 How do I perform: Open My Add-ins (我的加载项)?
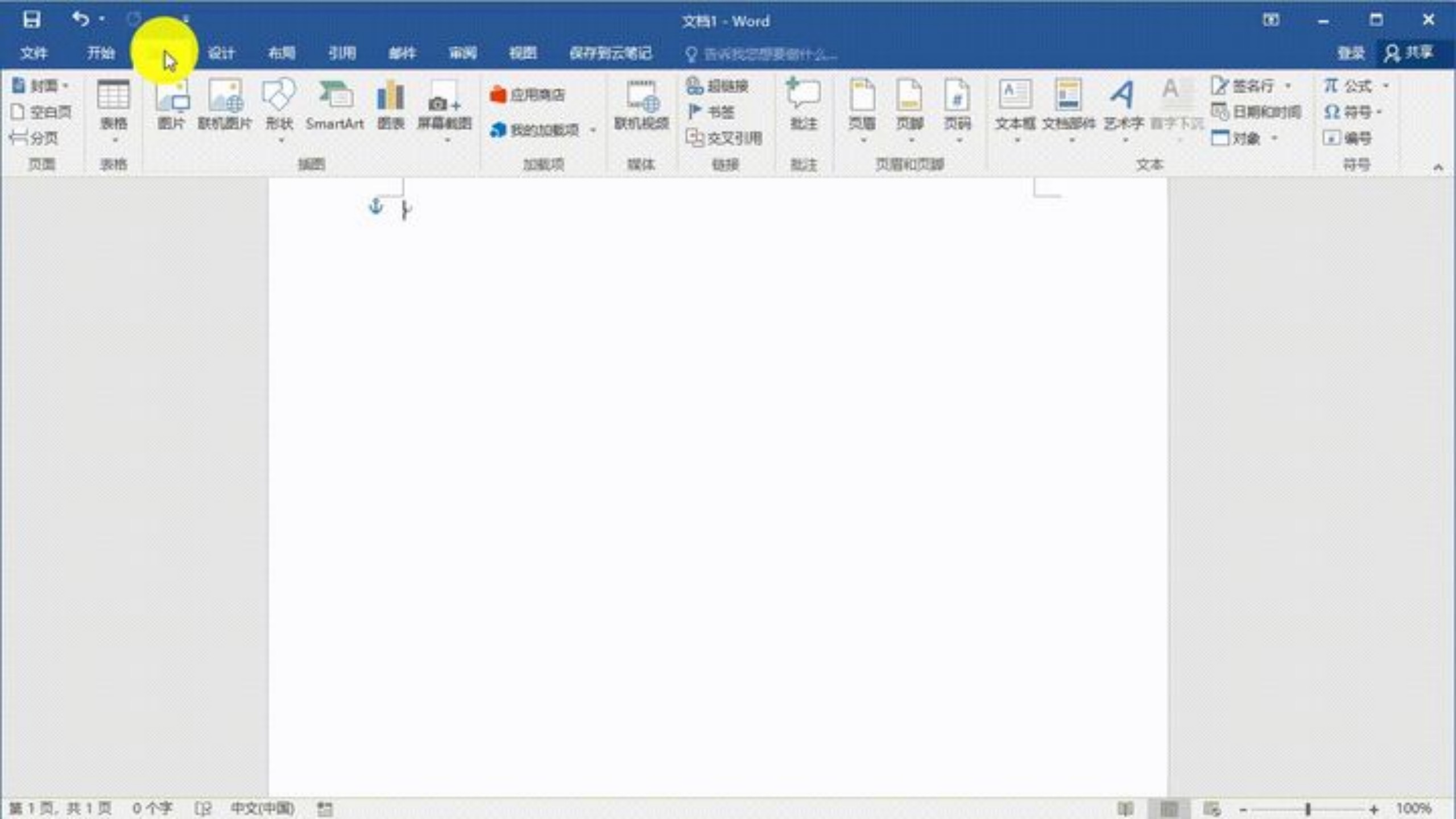pos(535,130)
